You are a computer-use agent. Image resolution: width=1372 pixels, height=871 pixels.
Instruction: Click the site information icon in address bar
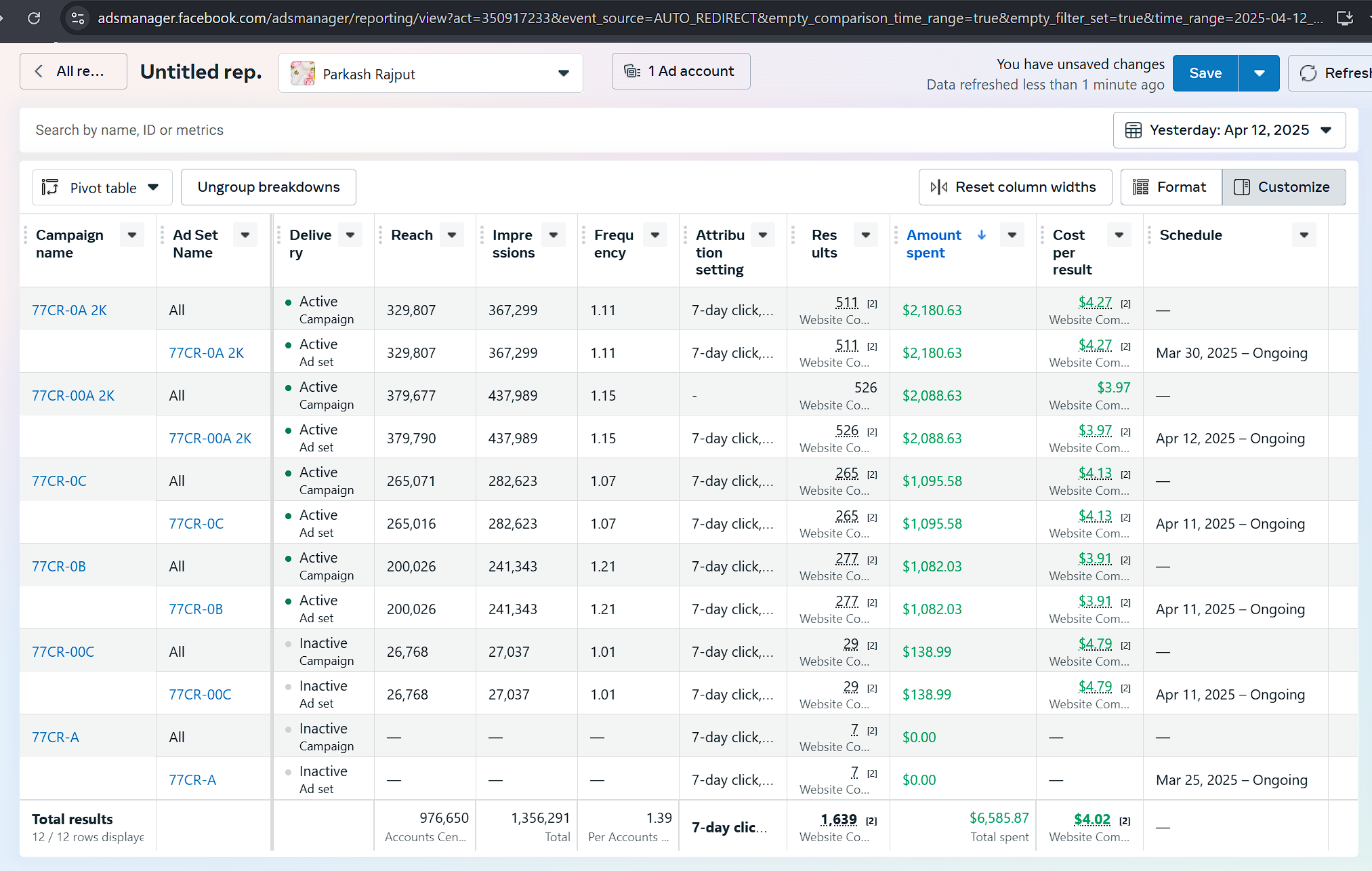coord(78,18)
